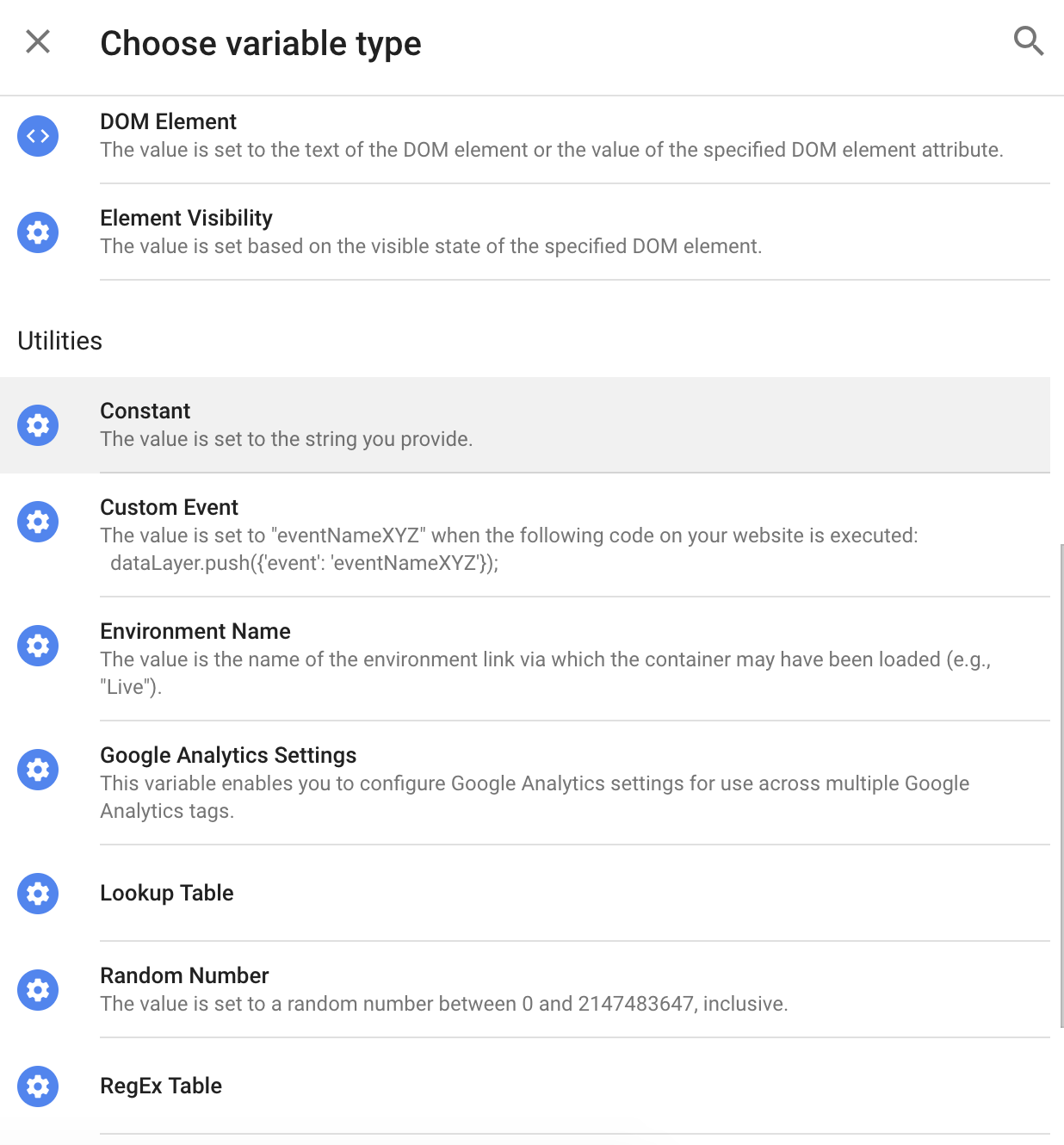
Task: Choose the Element Visibility variable type
Action: pyautogui.click(x=186, y=219)
